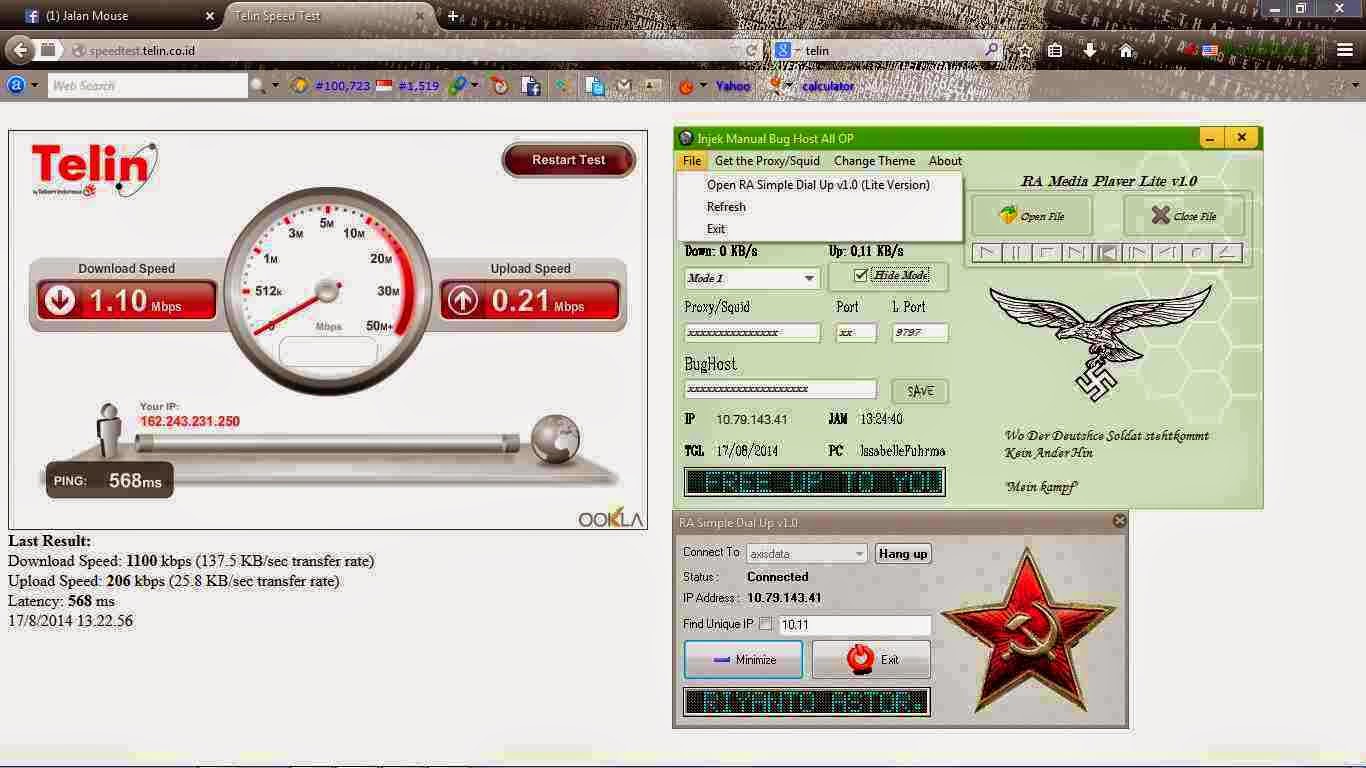This screenshot has width=1366, height=768.
Task: Click the Alexa rank #100,723 icon
Action: point(298,86)
